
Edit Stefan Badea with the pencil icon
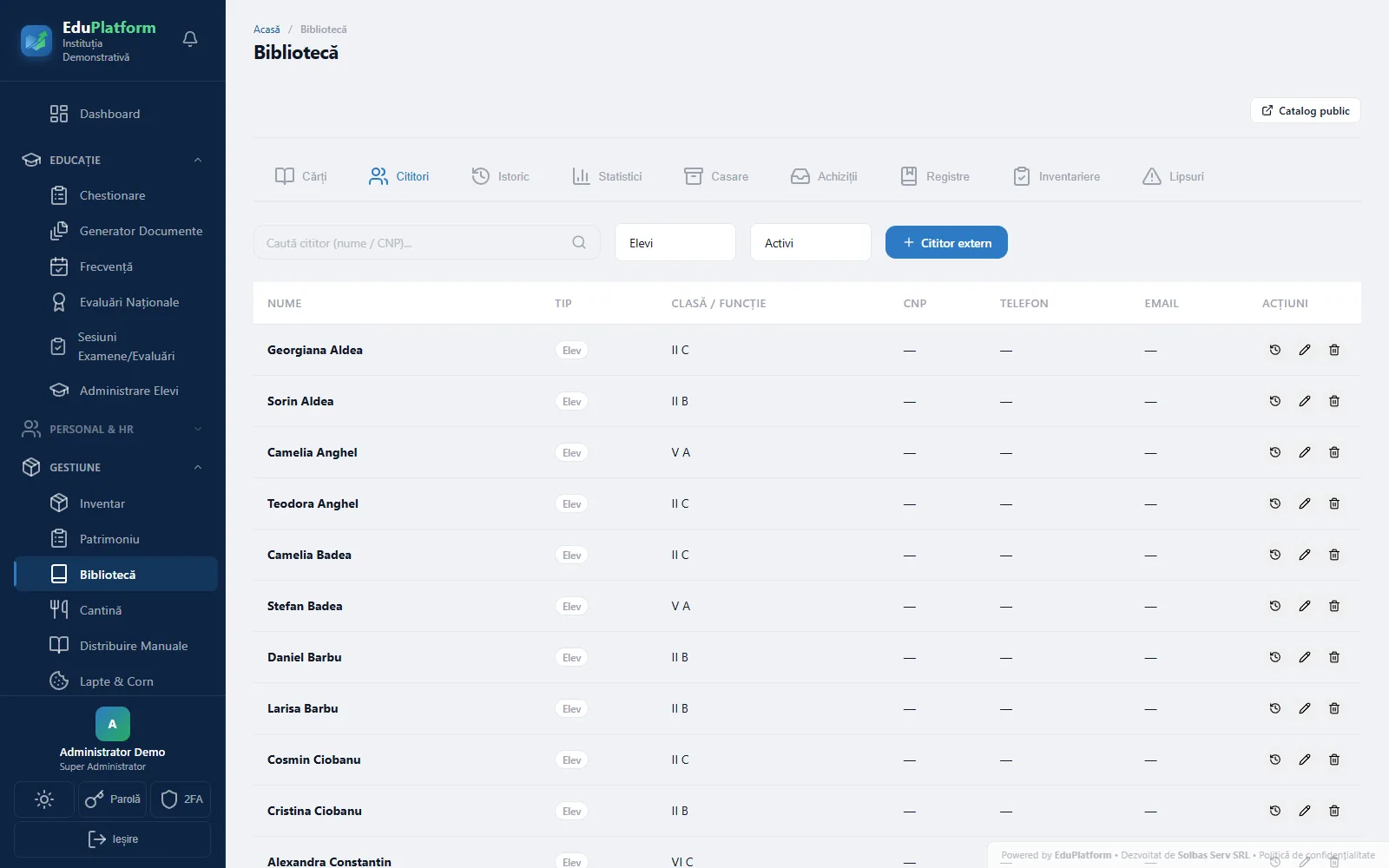coord(1305,606)
